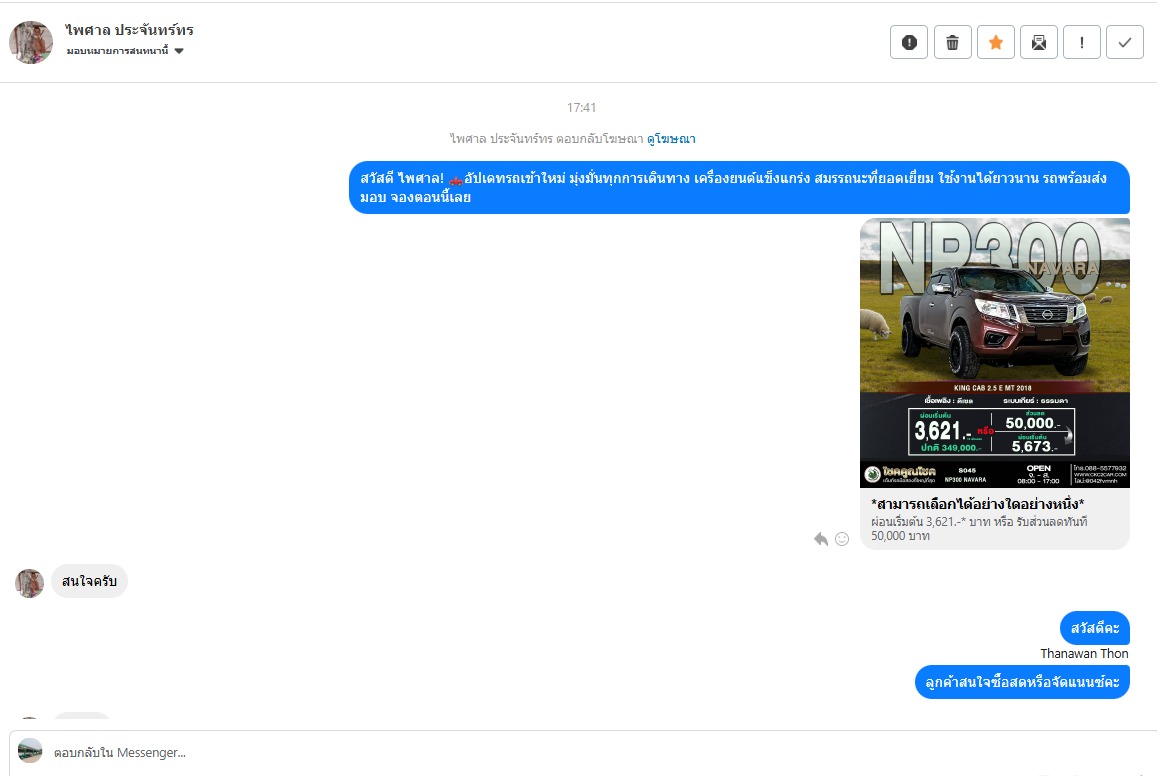Click reply arrow icon beside ad card
Image resolution: width=1157 pixels, height=776 pixels.
[x=821, y=538]
